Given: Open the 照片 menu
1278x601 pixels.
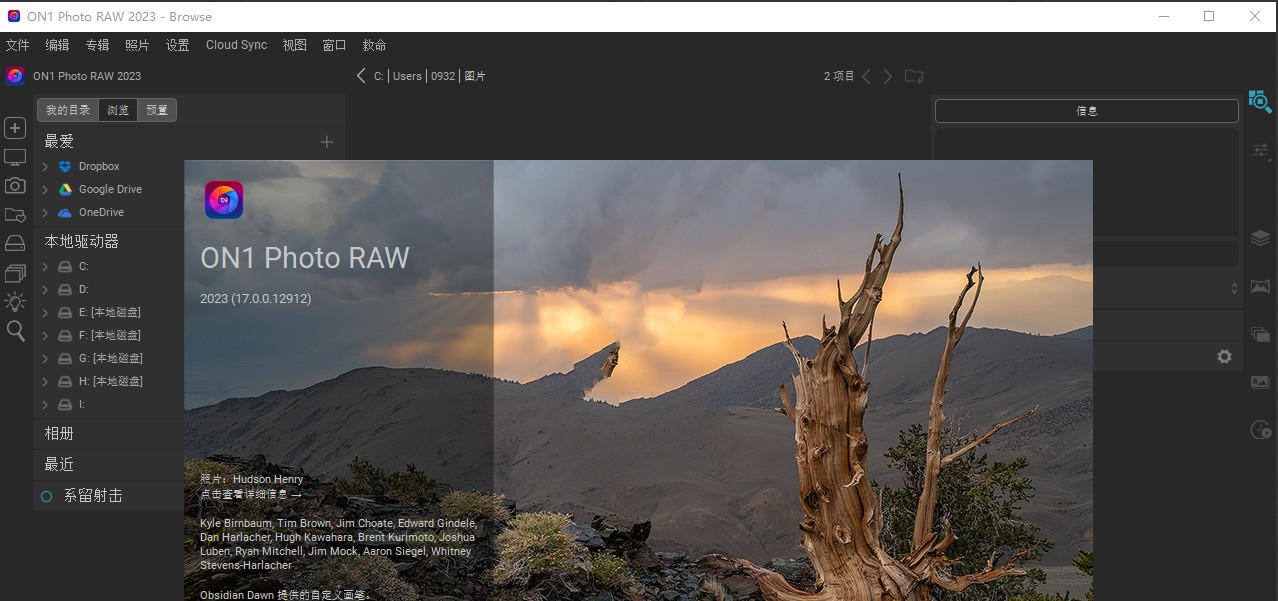Looking at the screenshot, I should point(137,45).
